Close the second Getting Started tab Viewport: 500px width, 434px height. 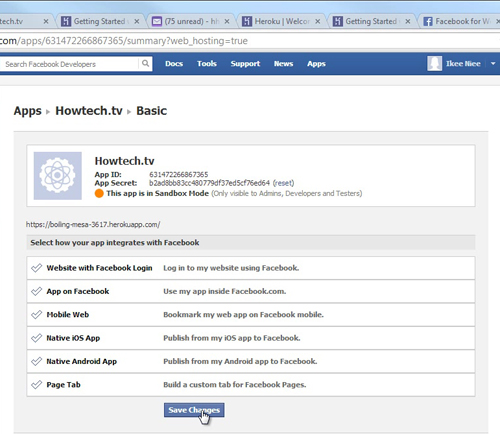[x=408, y=21]
